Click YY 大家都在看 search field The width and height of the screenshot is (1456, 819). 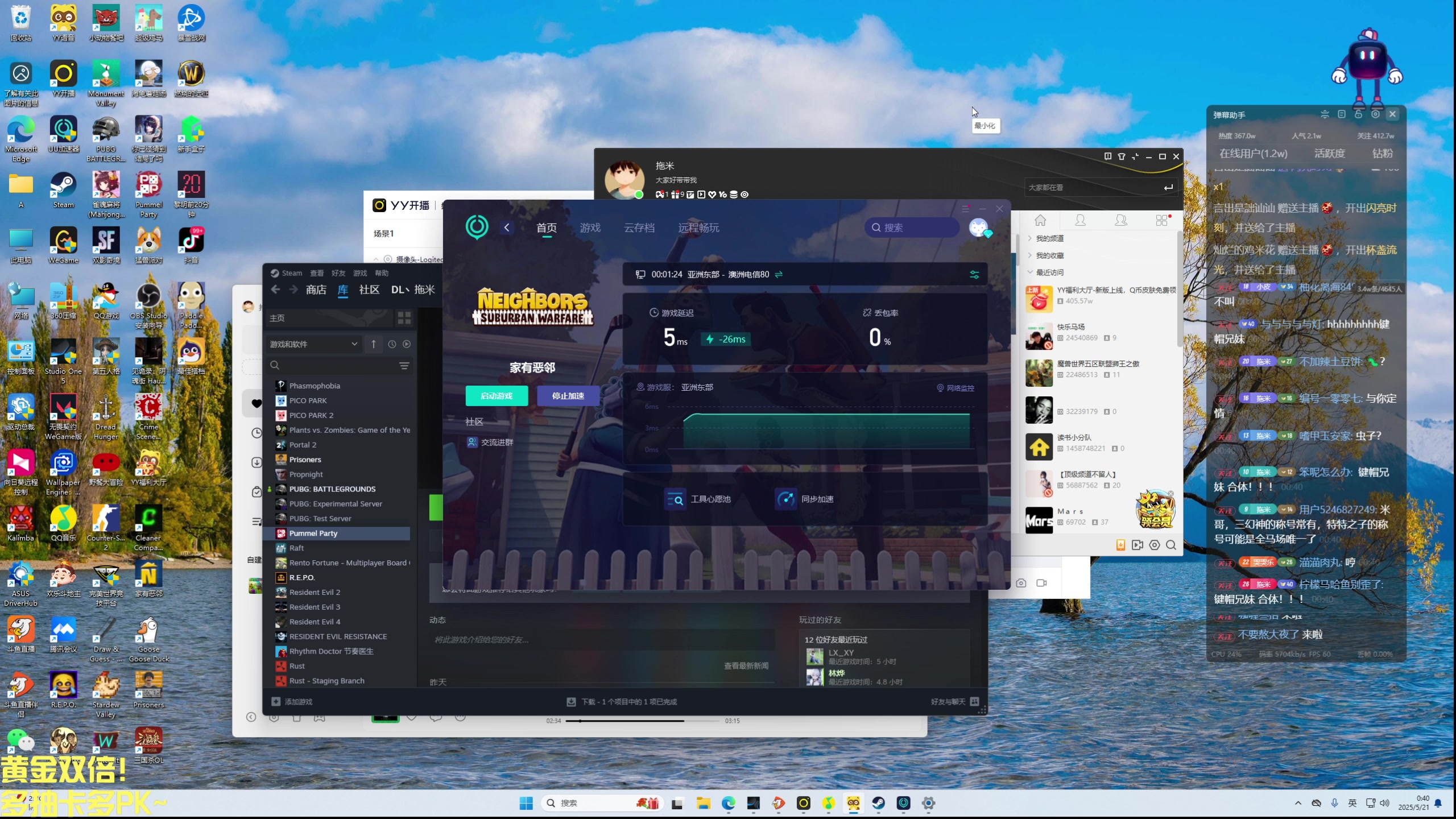point(1101,187)
